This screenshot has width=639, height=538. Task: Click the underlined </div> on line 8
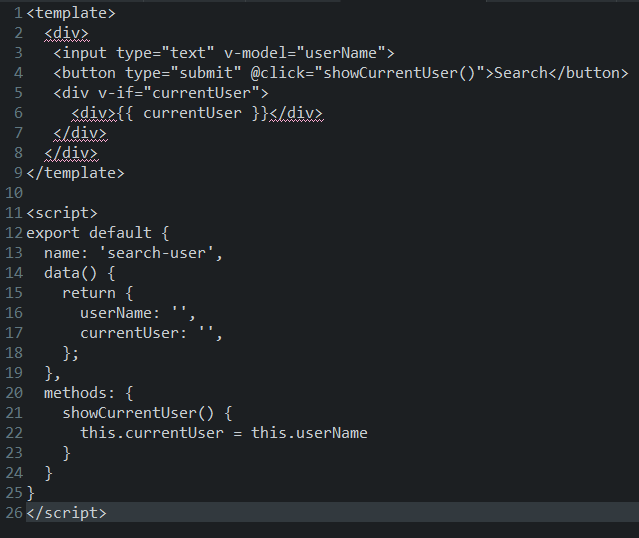(71, 153)
